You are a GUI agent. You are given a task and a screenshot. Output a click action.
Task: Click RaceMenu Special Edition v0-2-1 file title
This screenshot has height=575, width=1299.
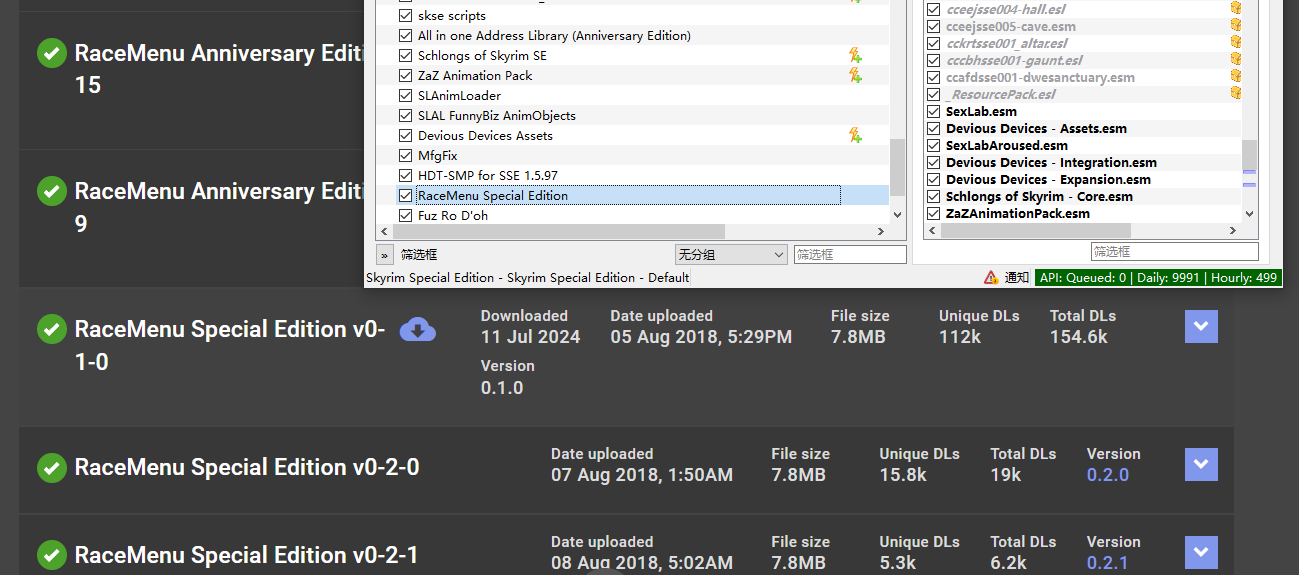[247, 555]
